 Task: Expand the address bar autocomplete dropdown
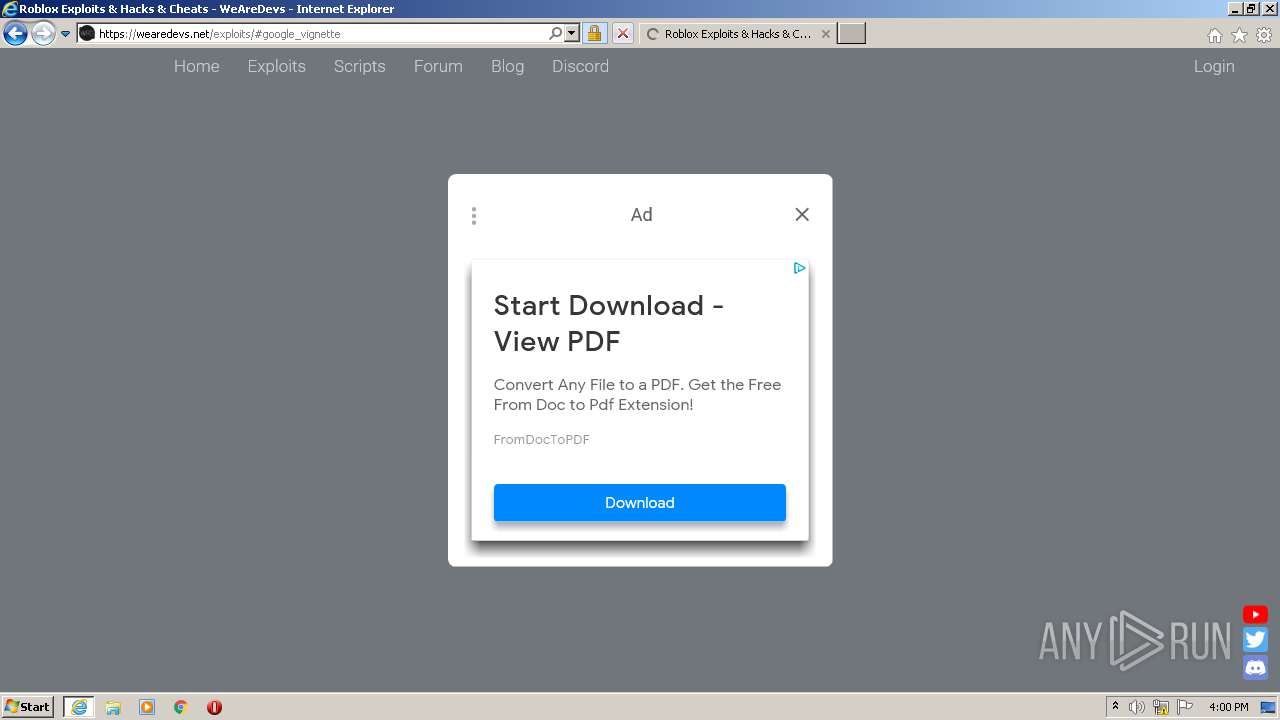click(572, 34)
